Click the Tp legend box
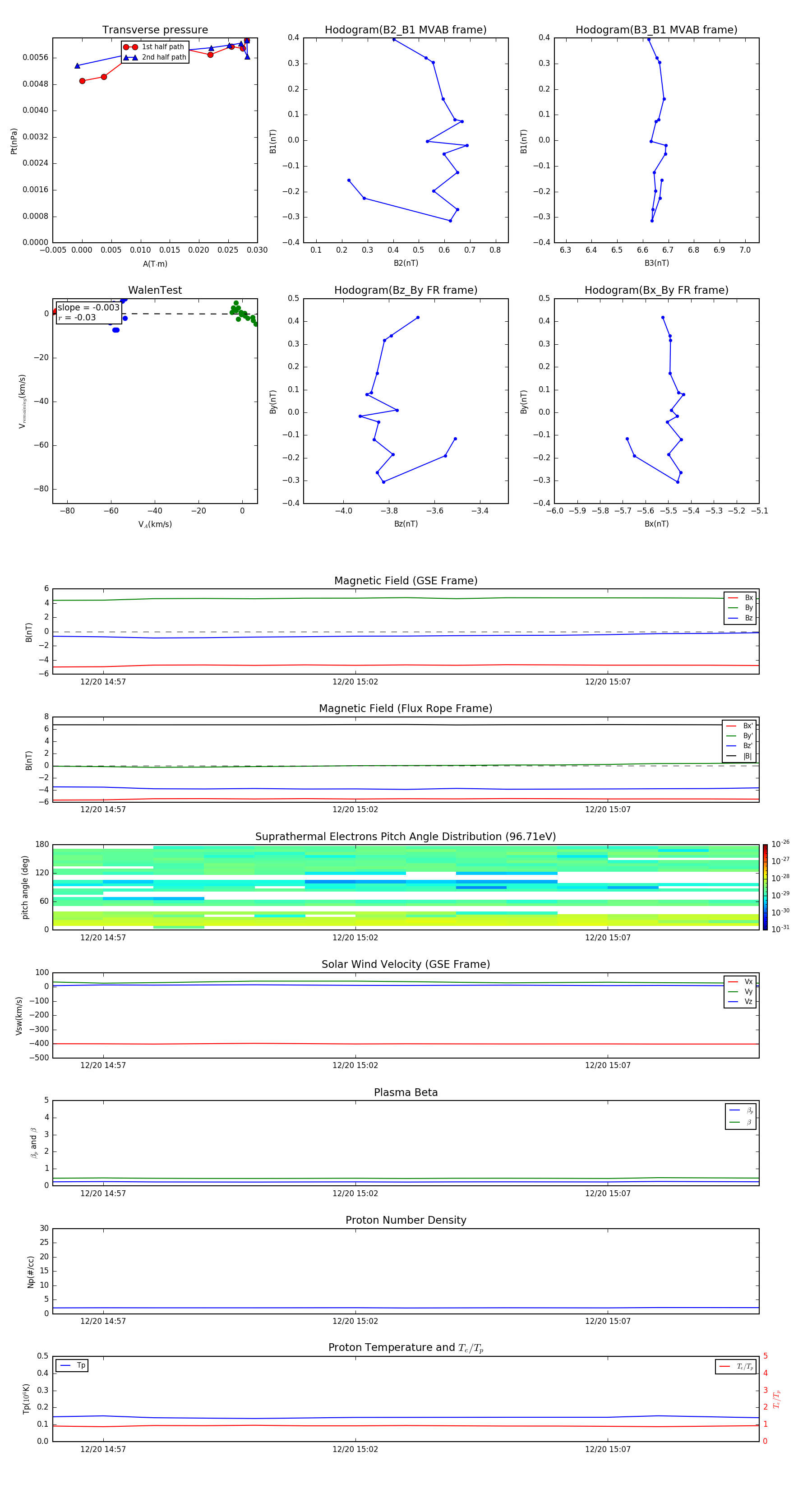This screenshot has height=1489, width=812. (72, 1365)
